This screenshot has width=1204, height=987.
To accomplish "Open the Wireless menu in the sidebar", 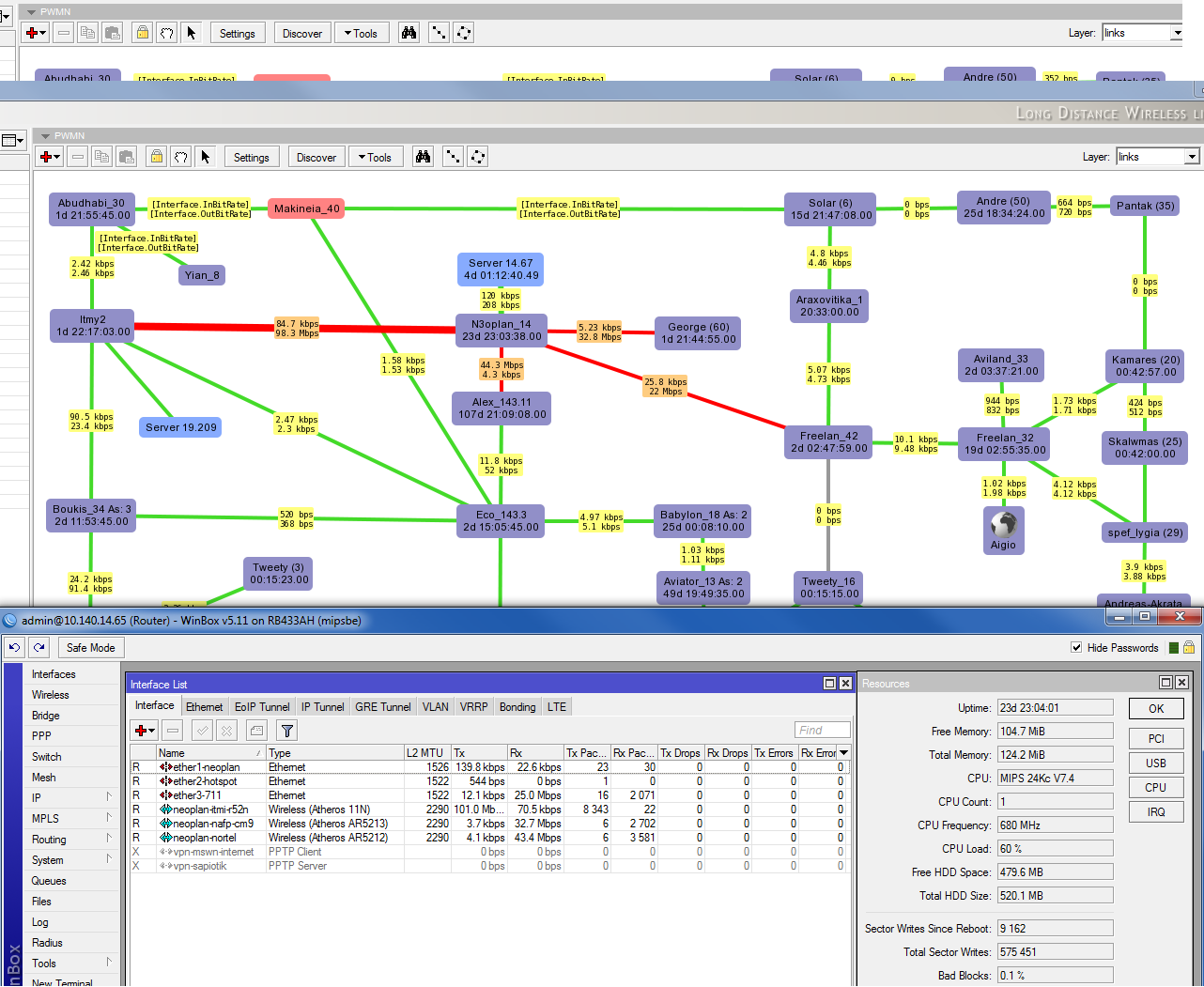I will [51, 695].
